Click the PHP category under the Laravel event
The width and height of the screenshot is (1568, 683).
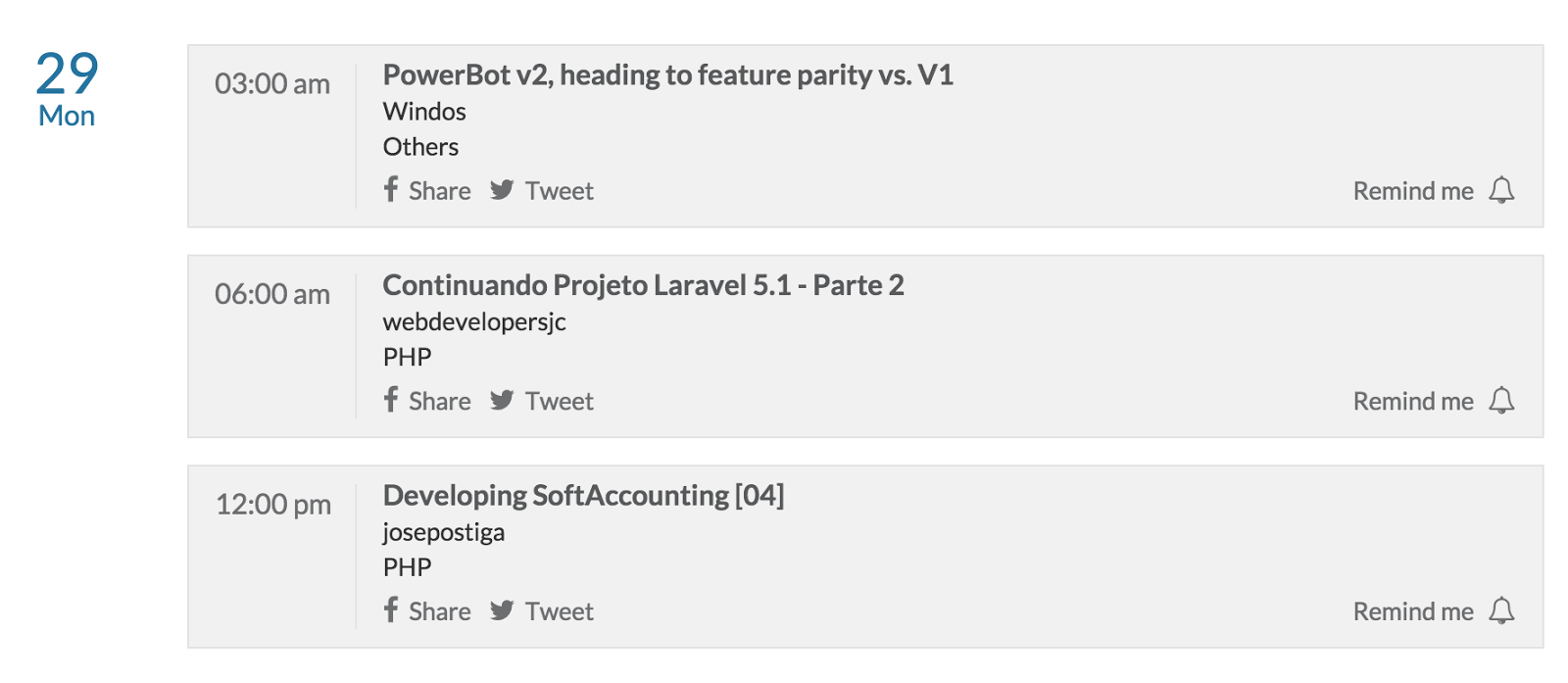point(406,356)
